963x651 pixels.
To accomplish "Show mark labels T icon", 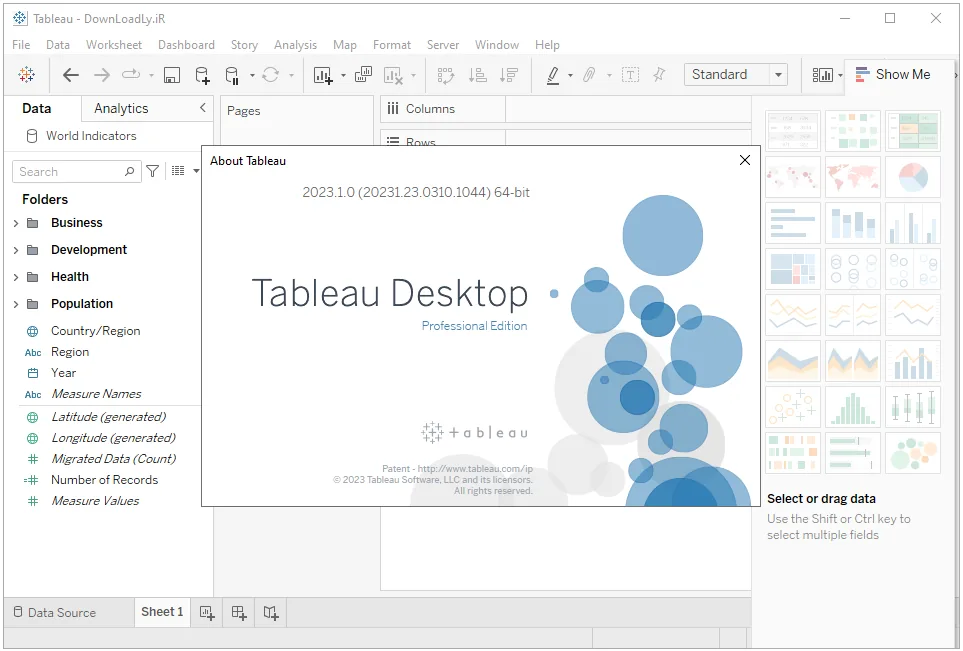I will click(630, 75).
